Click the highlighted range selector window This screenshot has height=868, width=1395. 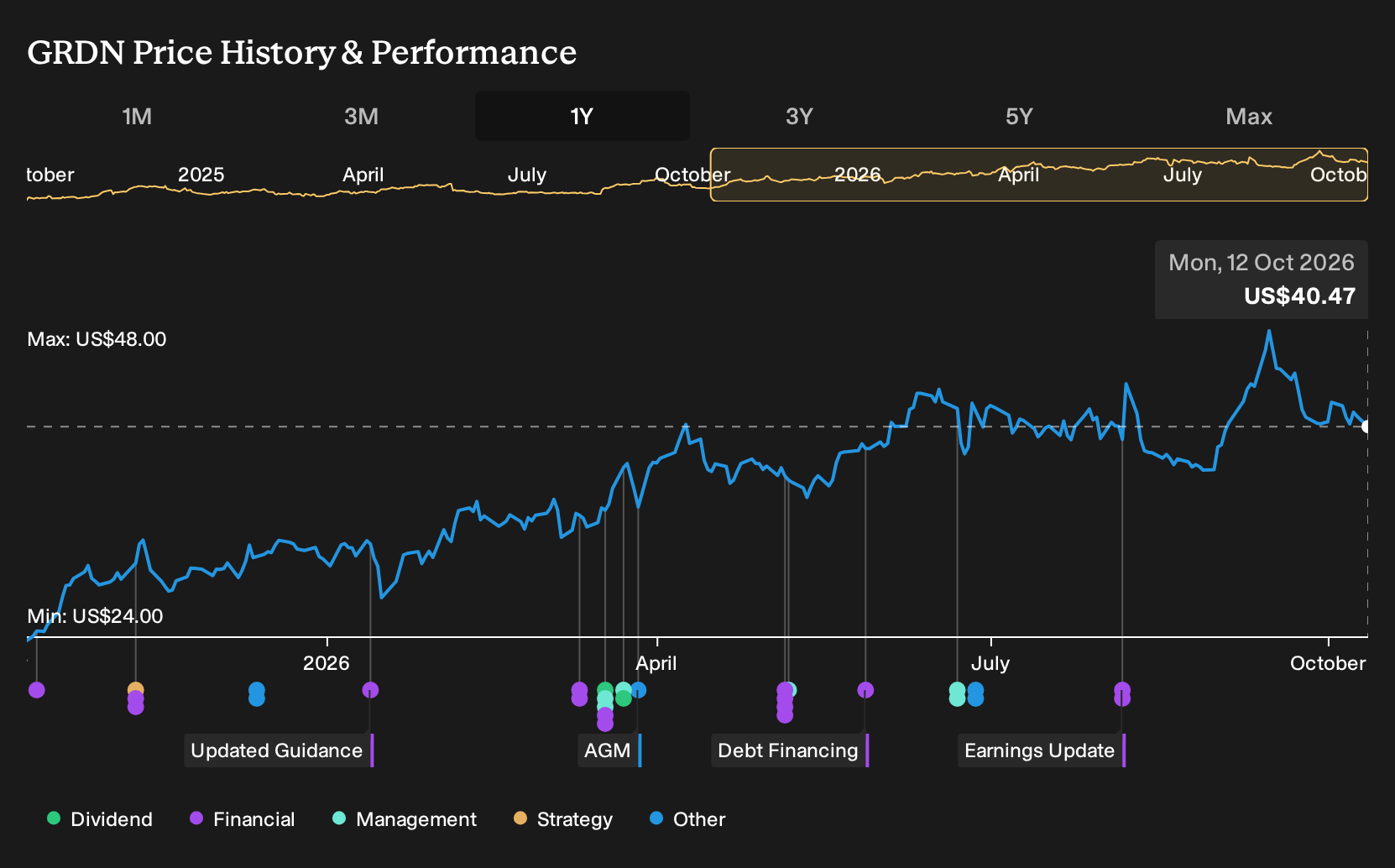tap(1039, 175)
